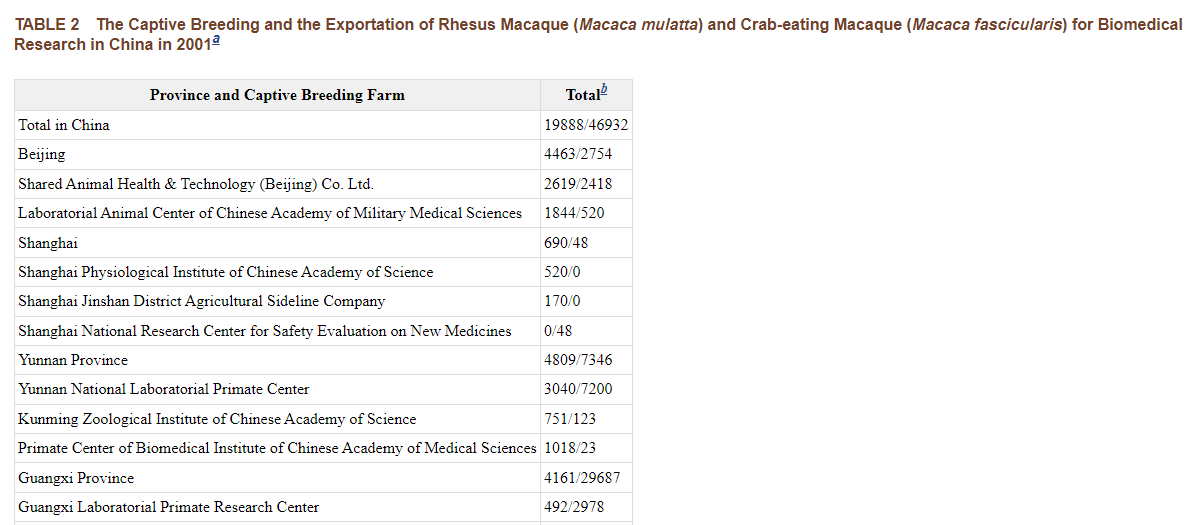1190x525 pixels.
Task: Click Guangxi Laboratorial Primate Research Center row
Action: pyautogui.click(x=169, y=507)
